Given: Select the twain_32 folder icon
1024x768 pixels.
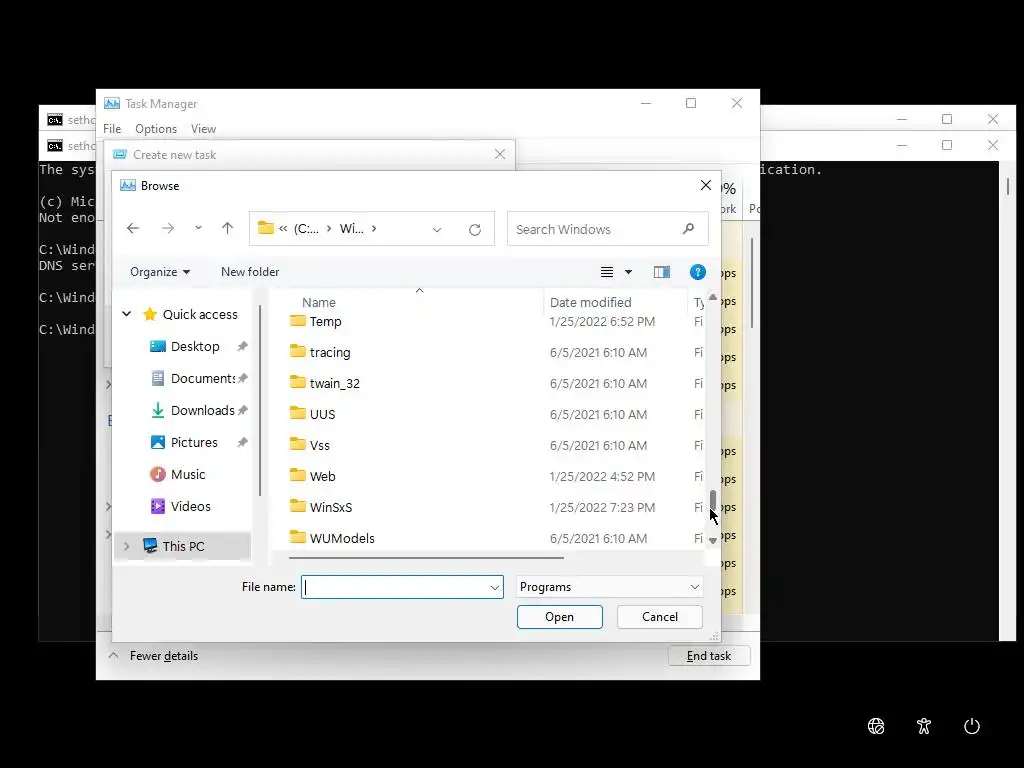Looking at the screenshot, I should [298, 382].
